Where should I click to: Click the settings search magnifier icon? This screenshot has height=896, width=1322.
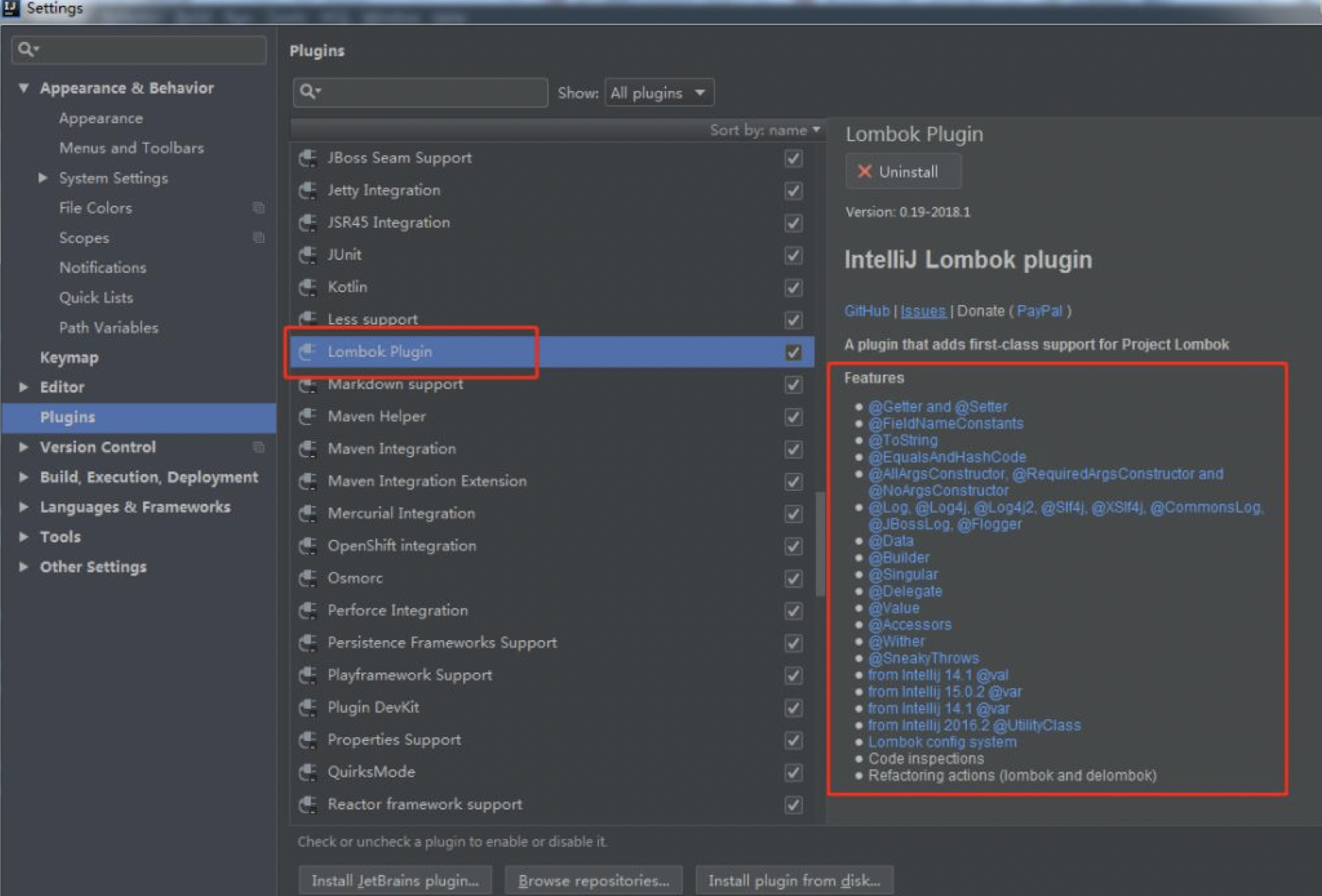click(x=27, y=49)
